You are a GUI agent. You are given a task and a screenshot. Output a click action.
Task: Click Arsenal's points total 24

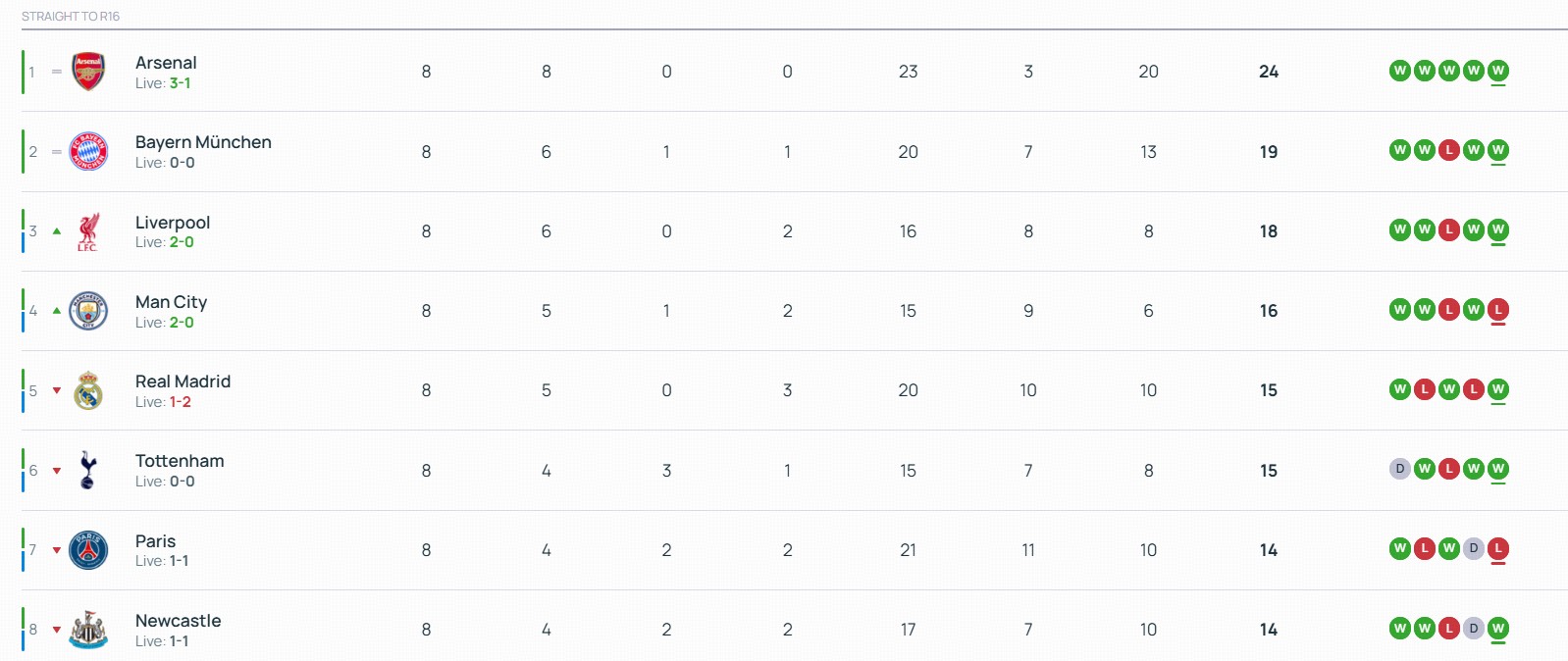[1269, 72]
